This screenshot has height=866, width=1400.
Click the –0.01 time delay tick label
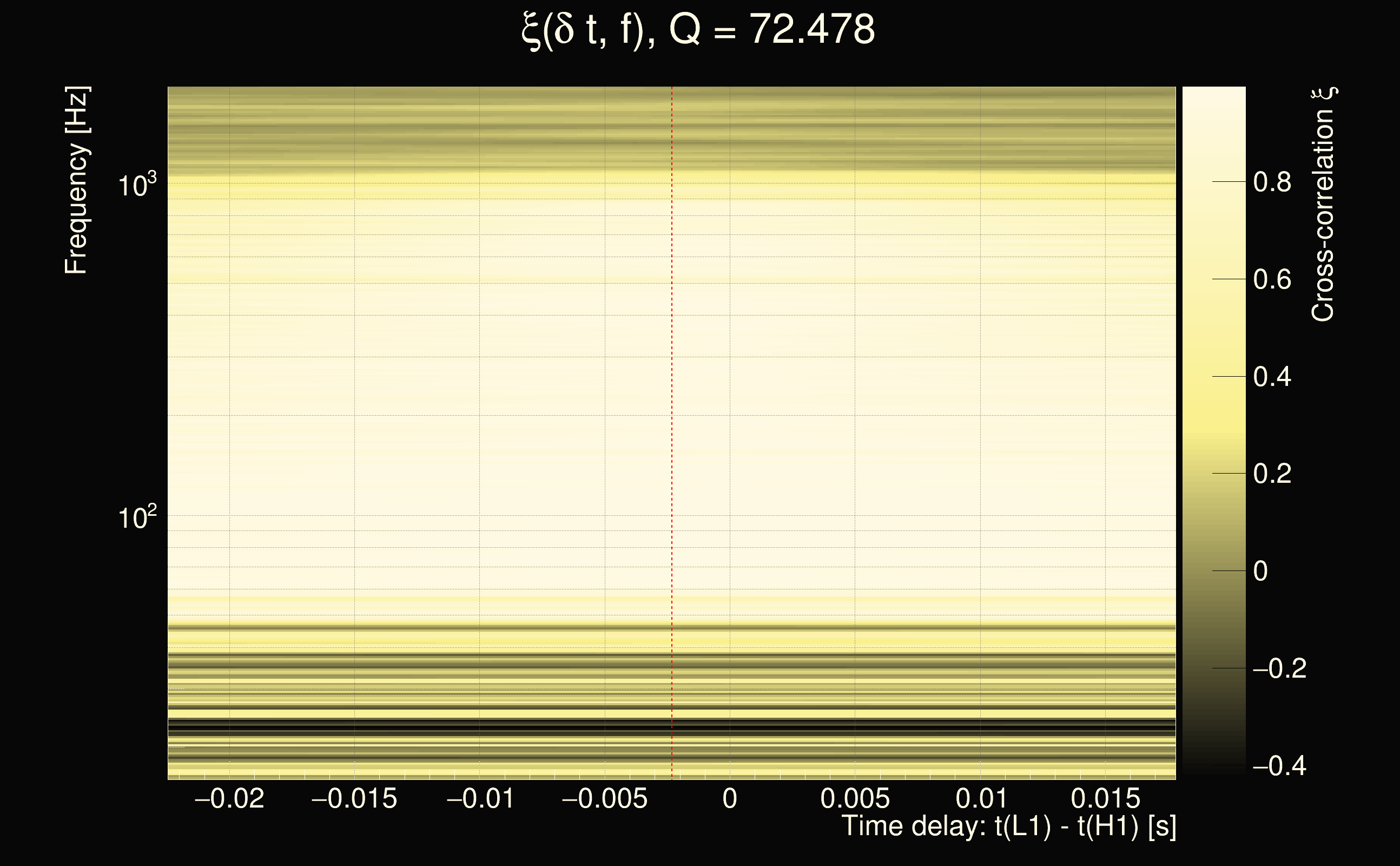coord(480,798)
